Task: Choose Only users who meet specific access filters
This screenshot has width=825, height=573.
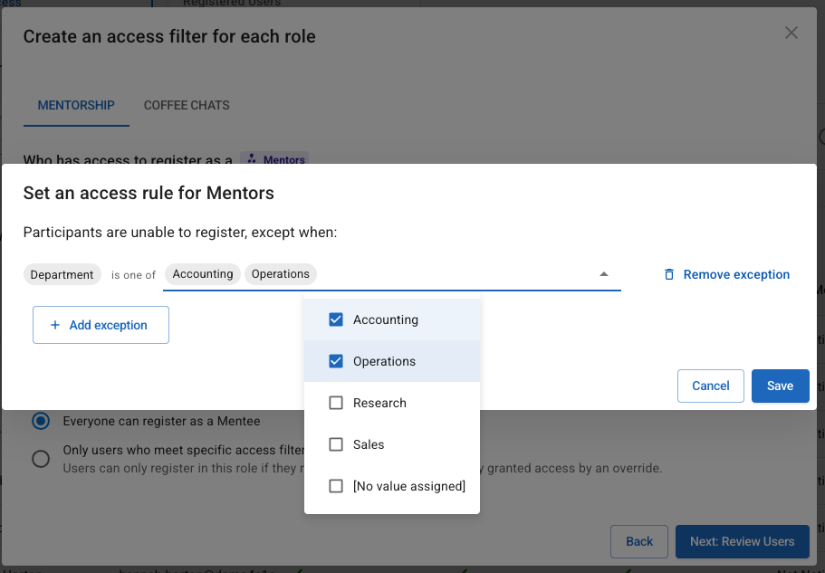Action: (41, 459)
